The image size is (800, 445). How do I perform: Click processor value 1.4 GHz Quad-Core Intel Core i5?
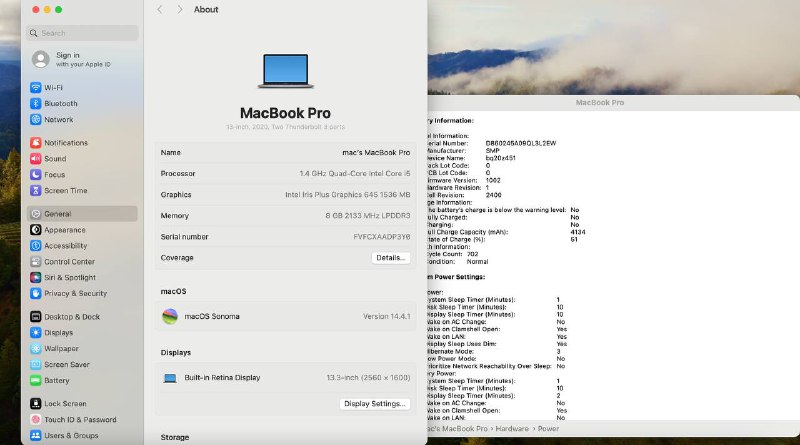(355, 174)
